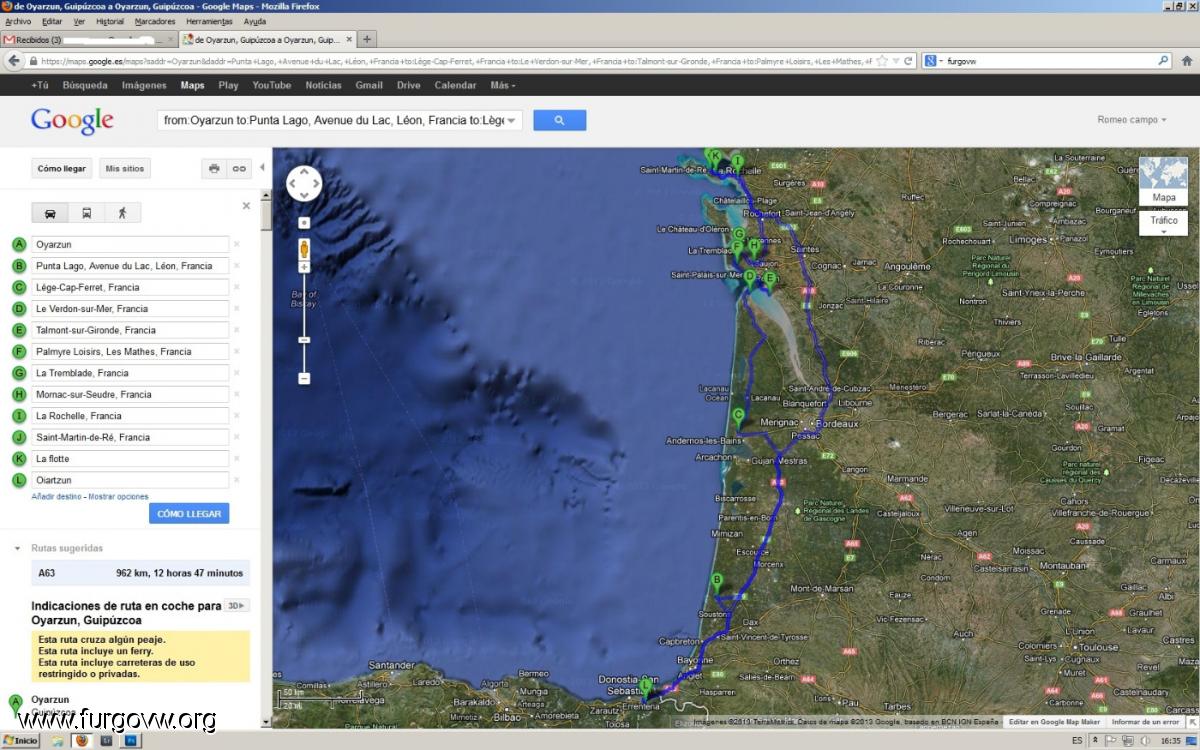Image resolution: width=1200 pixels, height=750 pixels.
Task: Select the Google Maps browser tab
Action: [x=267, y=40]
